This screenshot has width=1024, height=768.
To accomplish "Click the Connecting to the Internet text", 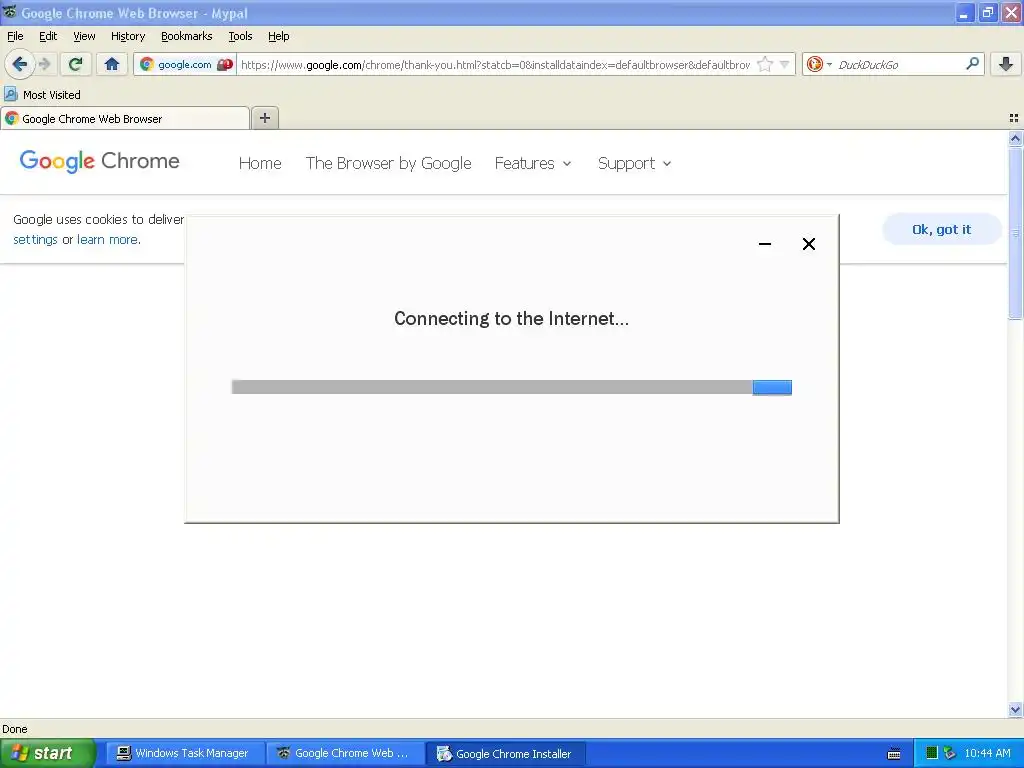I will click(511, 318).
